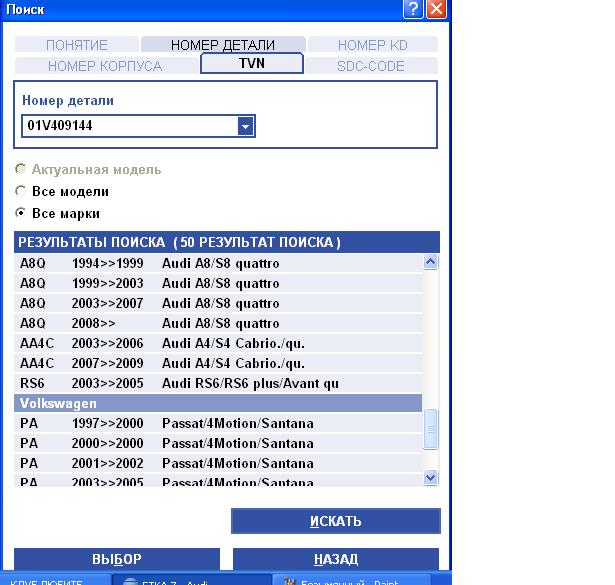Select Audi RS6 2003>>2005 result row

[220, 383]
